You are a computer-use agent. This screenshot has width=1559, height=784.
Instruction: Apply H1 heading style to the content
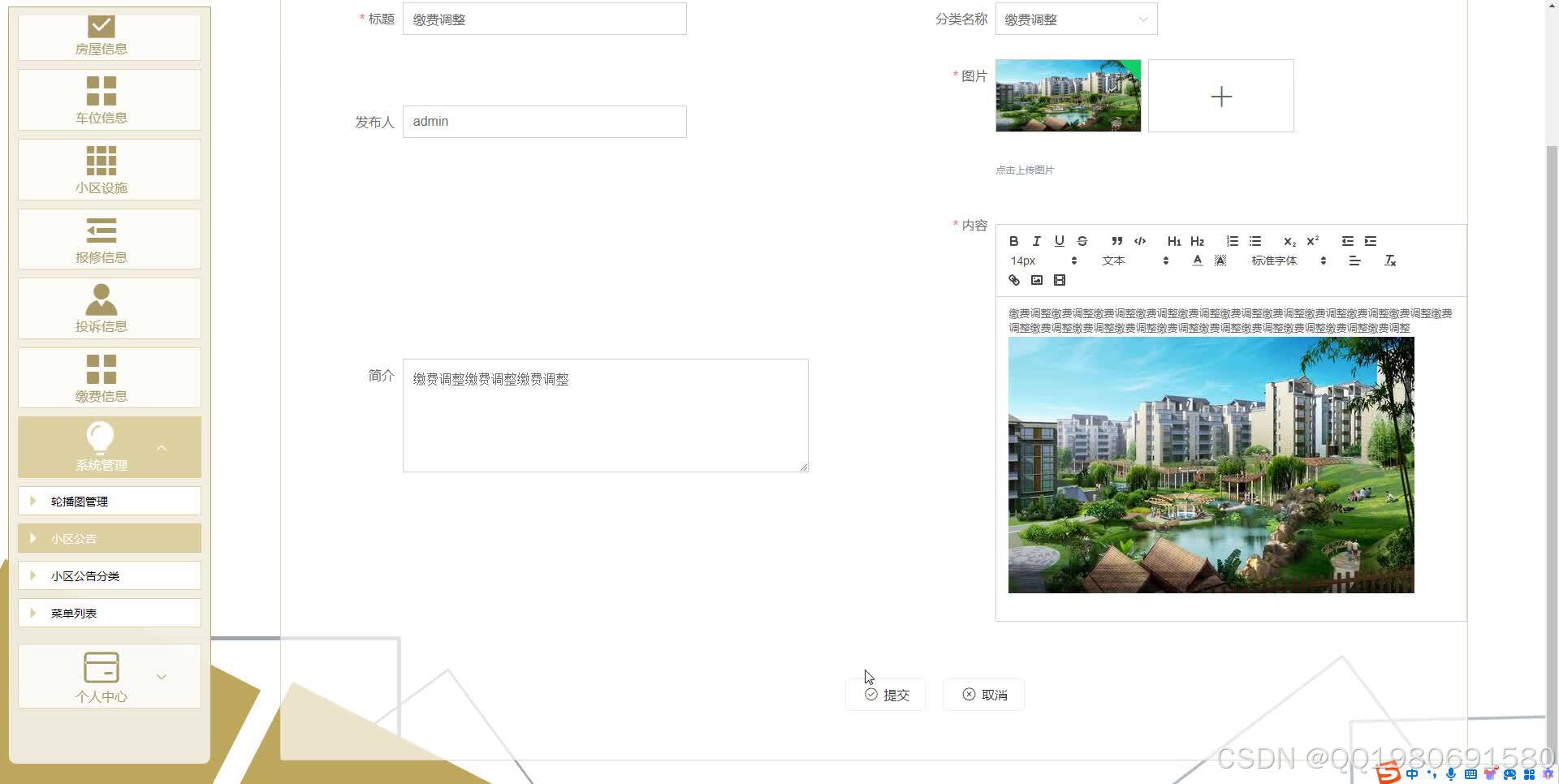point(1174,241)
